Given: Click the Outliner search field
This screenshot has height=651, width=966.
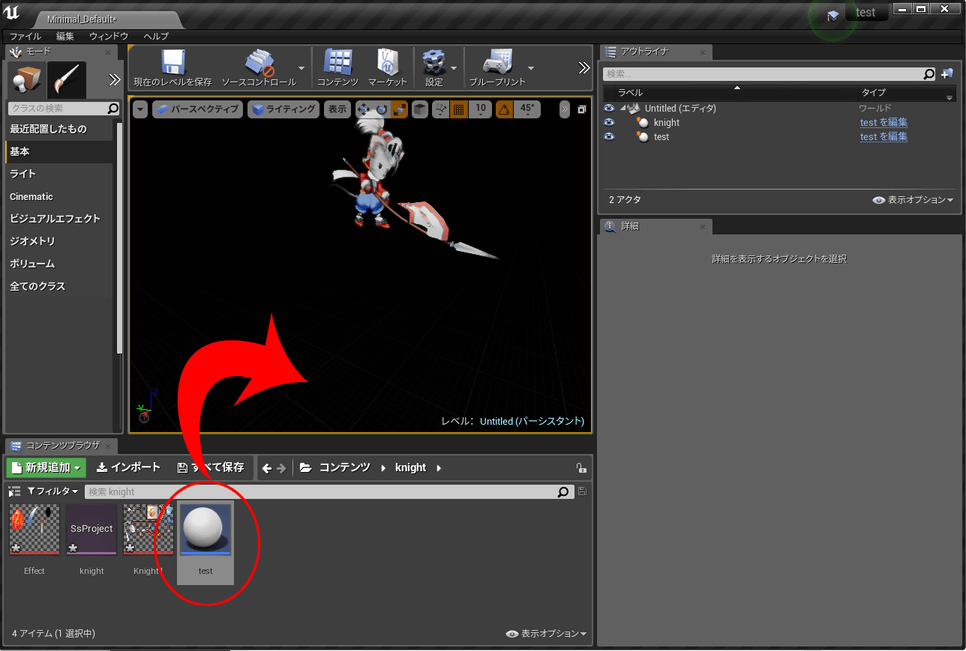Looking at the screenshot, I should [x=769, y=74].
